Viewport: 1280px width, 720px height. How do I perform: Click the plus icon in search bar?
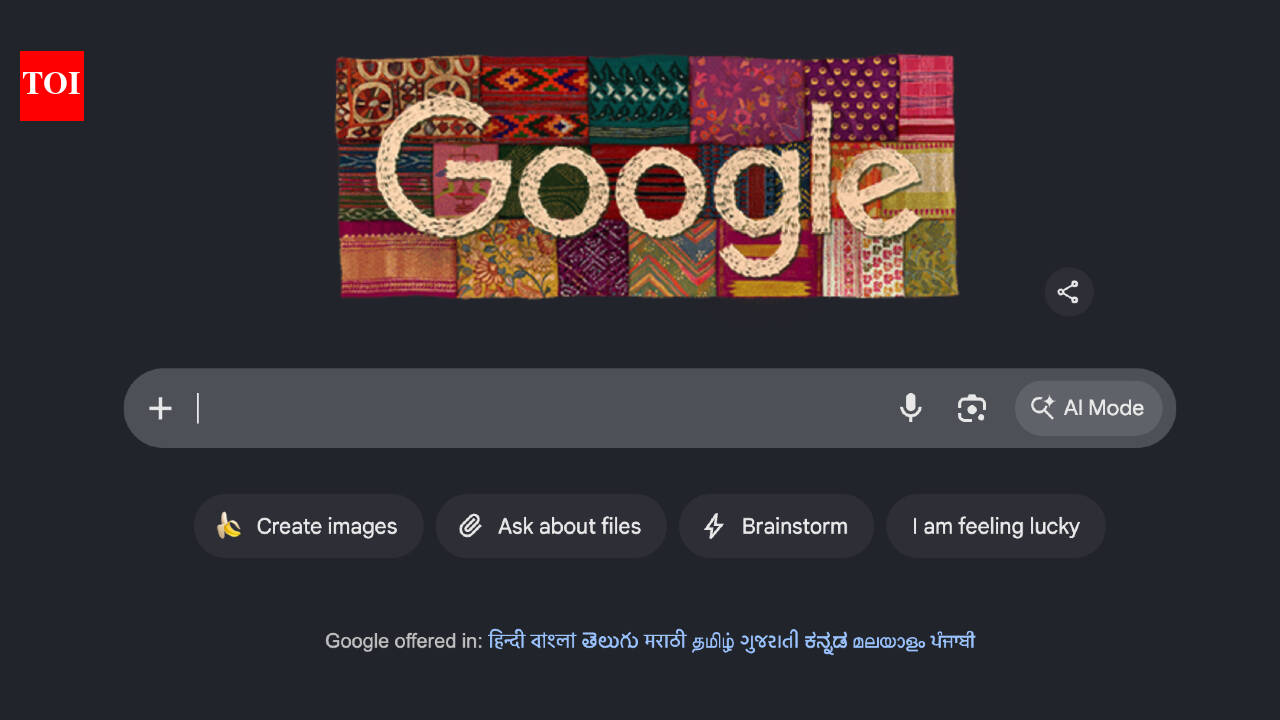pos(160,408)
